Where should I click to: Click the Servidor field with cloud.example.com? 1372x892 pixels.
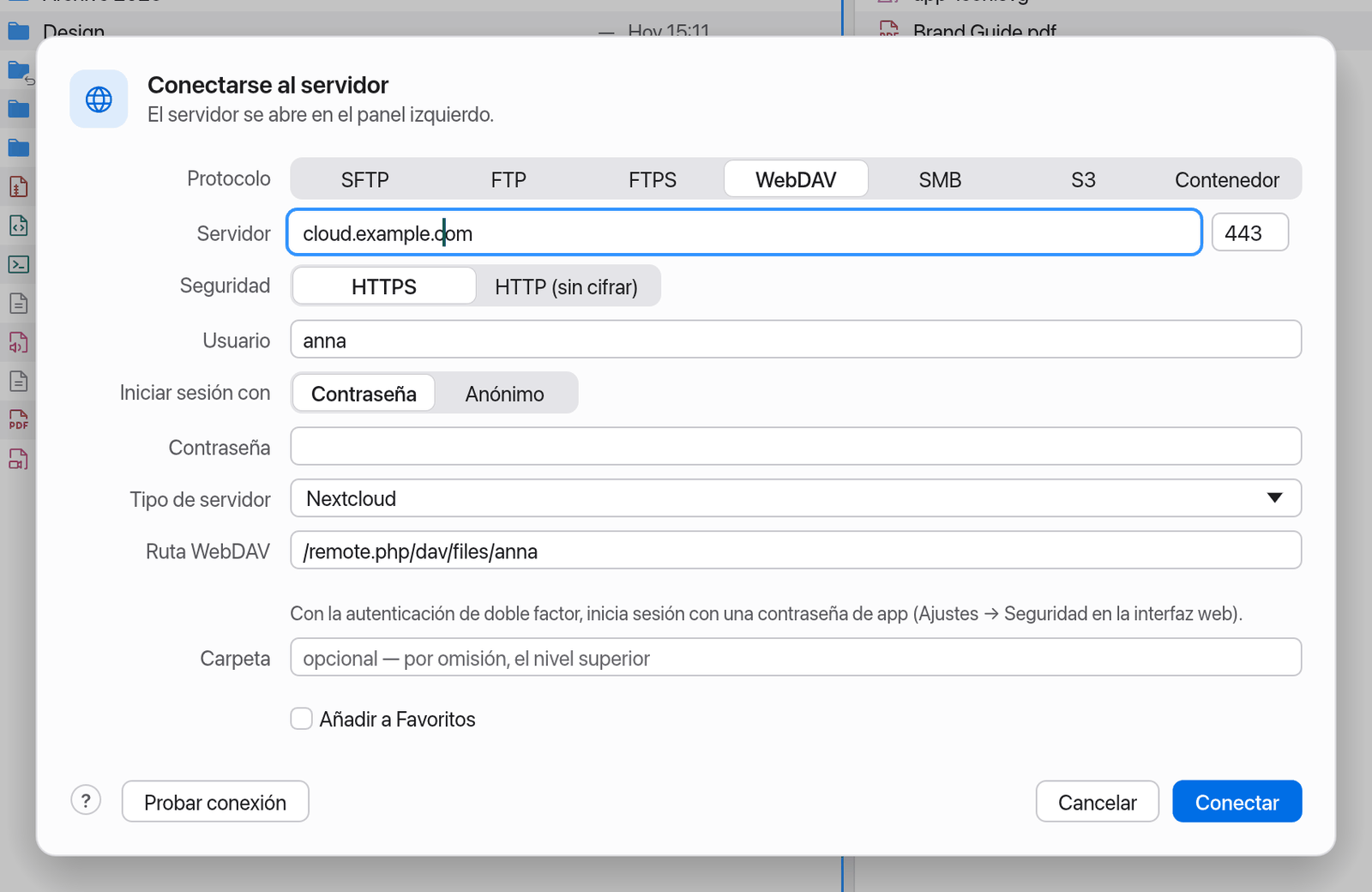pyautogui.click(x=744, y=232)
